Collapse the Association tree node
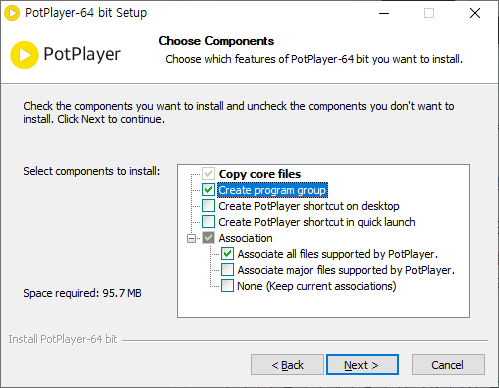Image resolution: width=499 pixels, height=388 pixels. coord(191,238)
